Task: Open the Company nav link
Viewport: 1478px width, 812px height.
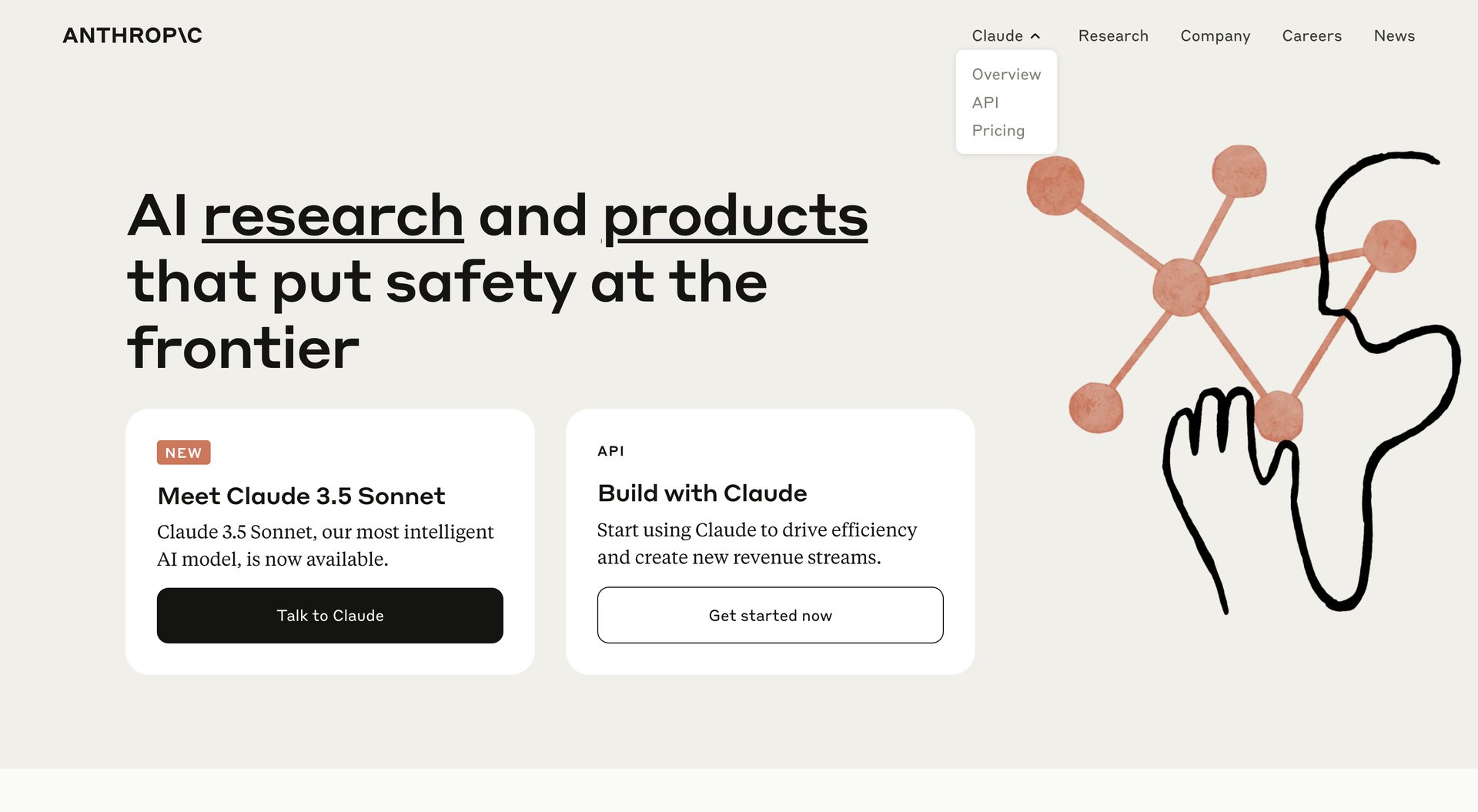Action: 1215,36
